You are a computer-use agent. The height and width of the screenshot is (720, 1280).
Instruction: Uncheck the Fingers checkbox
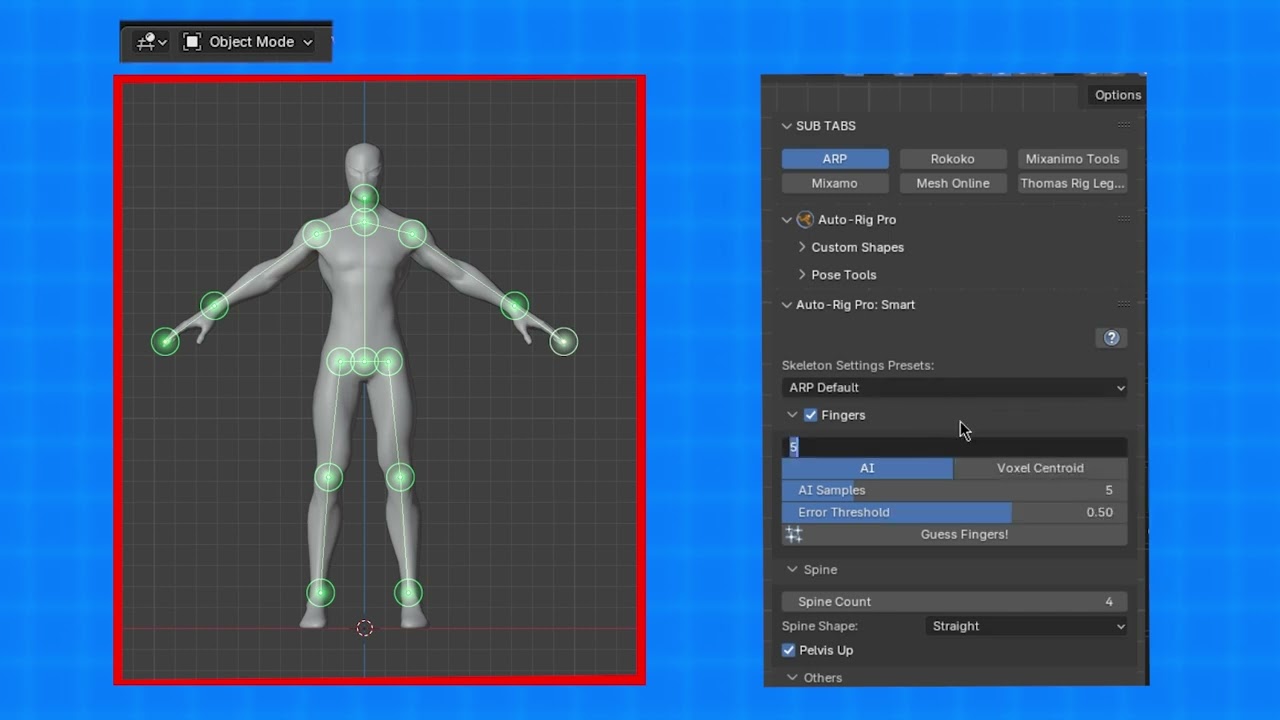(811, 415)
